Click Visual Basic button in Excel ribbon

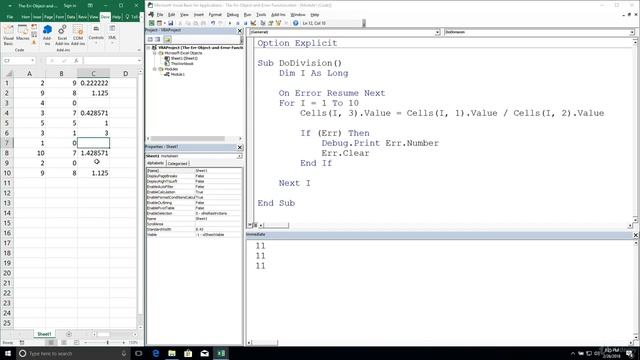[x=8, y=35]
